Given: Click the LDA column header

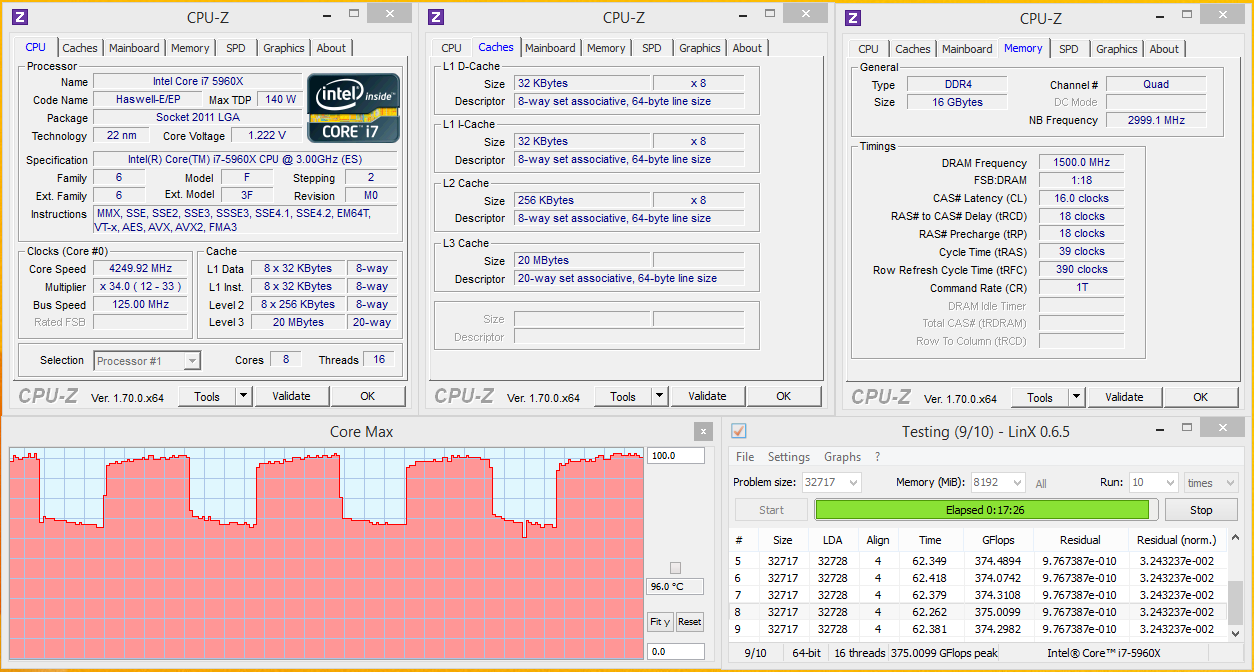Looking at the screenshot, I should [833, 540].
